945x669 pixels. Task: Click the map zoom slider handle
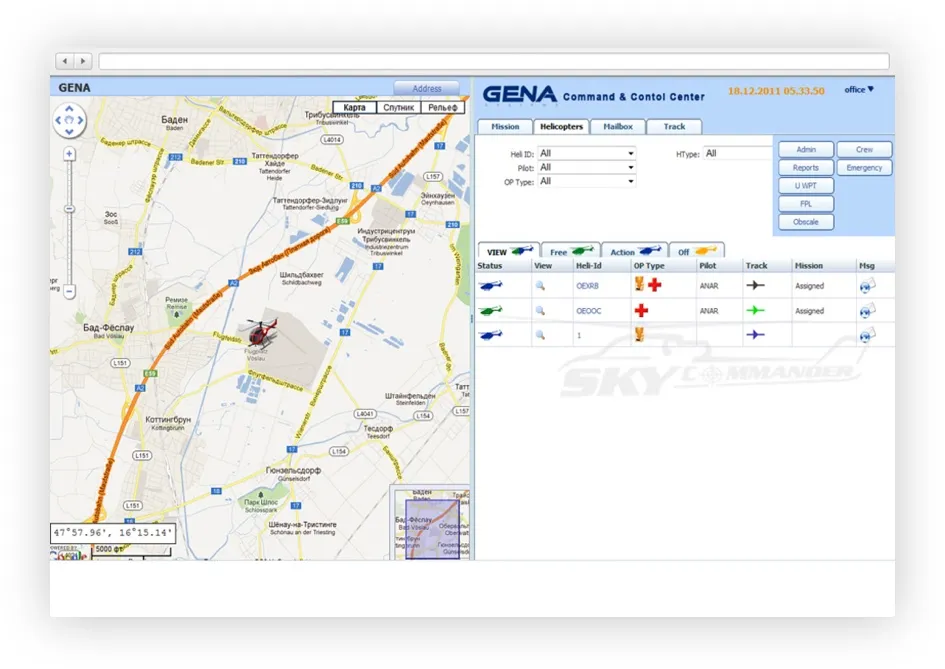pyautogui.click(x=69, y=209)
